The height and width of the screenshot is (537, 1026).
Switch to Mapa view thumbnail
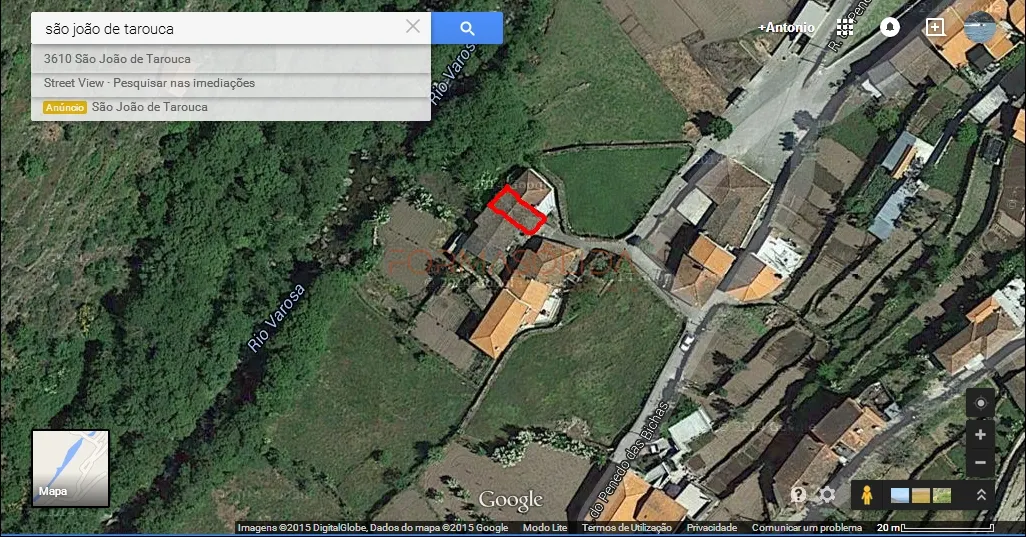click(71, 468)
